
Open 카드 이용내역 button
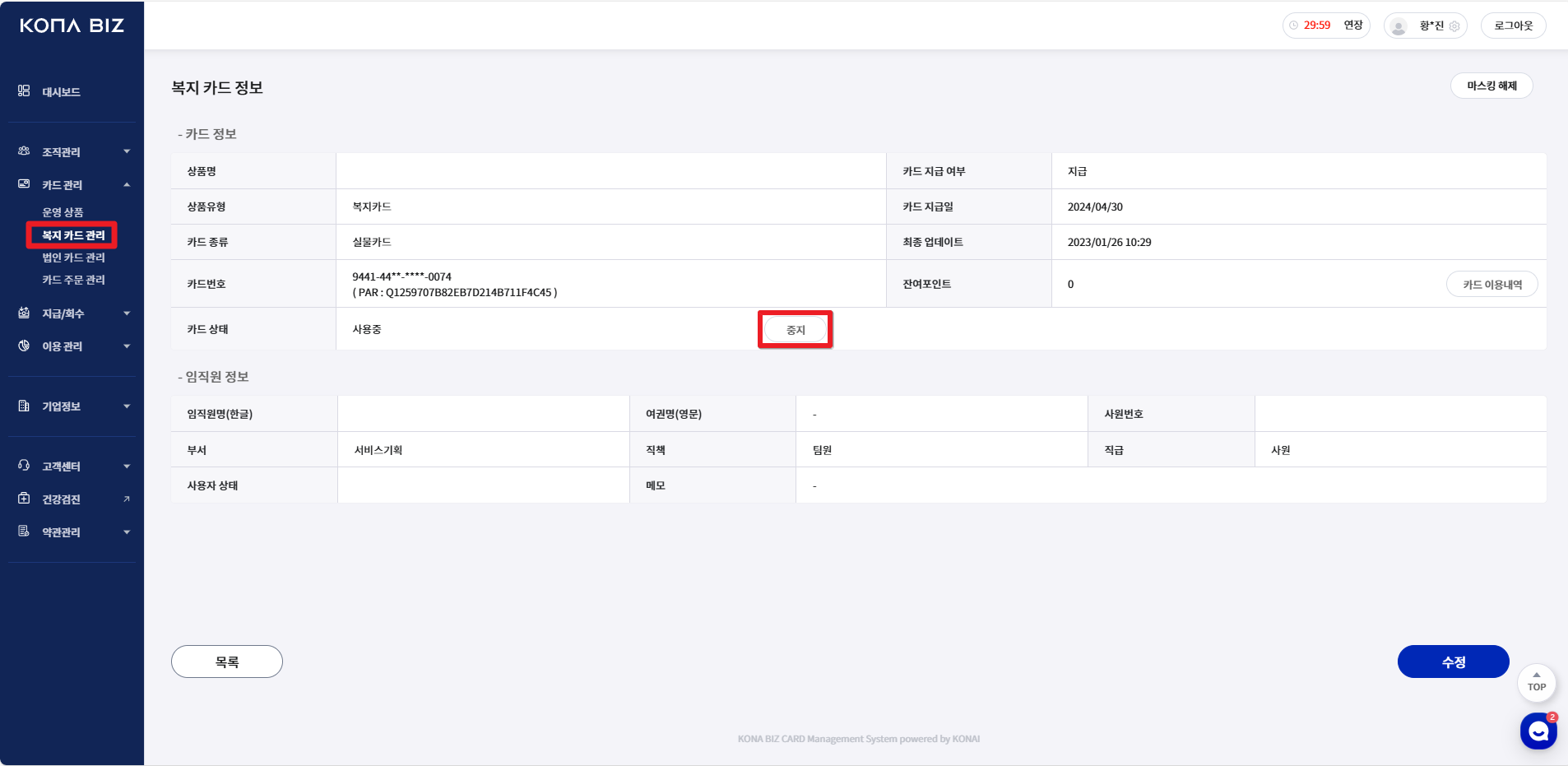[x=1491, y=285]
